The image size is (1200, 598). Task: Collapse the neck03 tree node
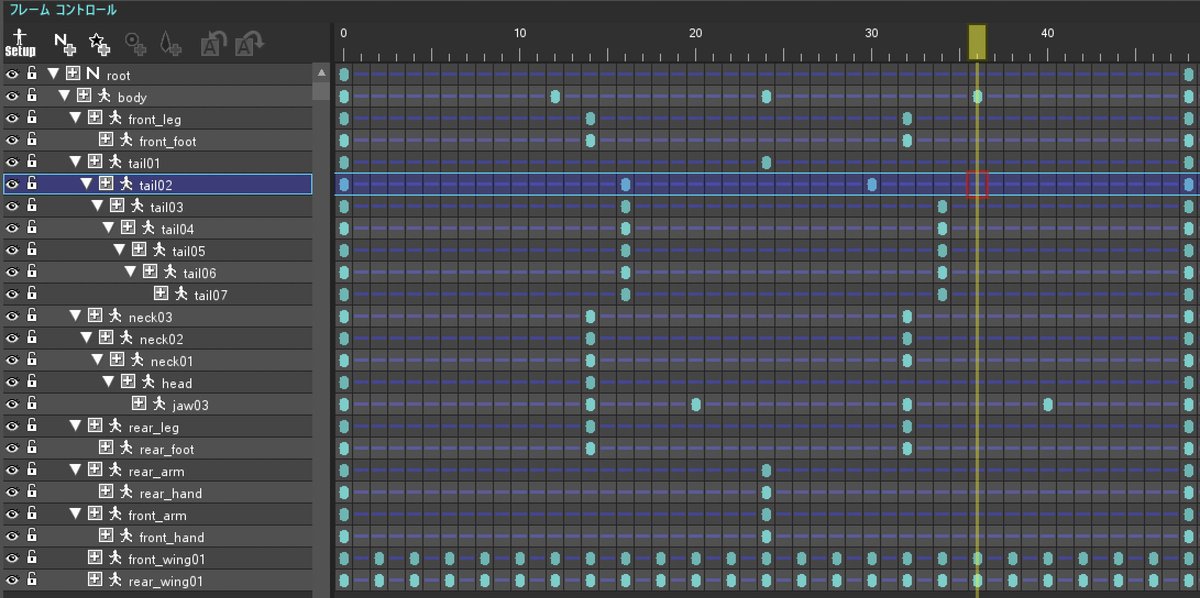[76, 316]
